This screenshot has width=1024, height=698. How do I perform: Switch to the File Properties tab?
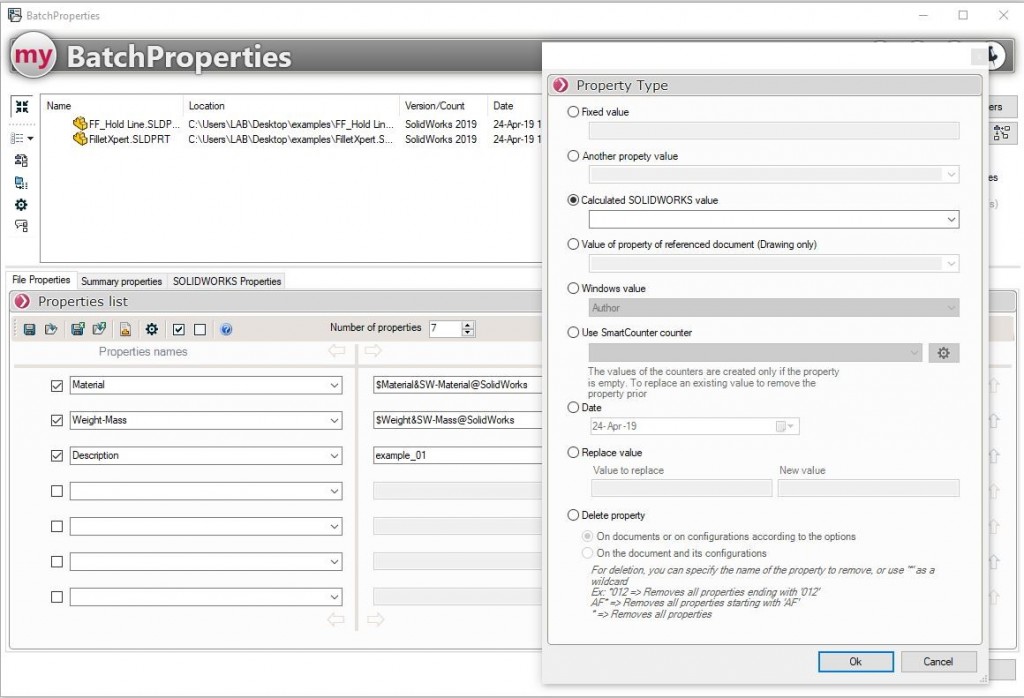click(x=41, y=280)
